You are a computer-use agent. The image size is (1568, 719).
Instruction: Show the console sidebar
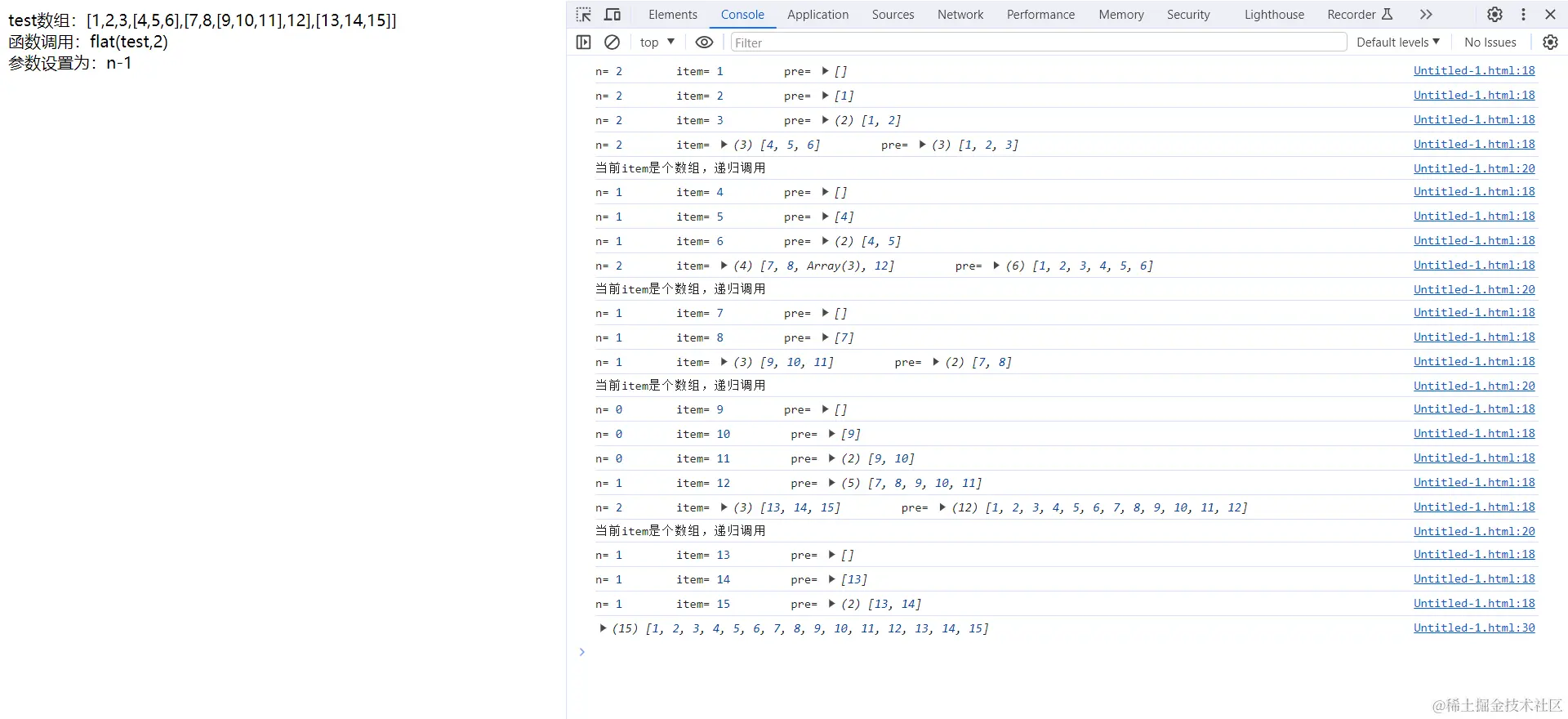(x=583, y=42)
